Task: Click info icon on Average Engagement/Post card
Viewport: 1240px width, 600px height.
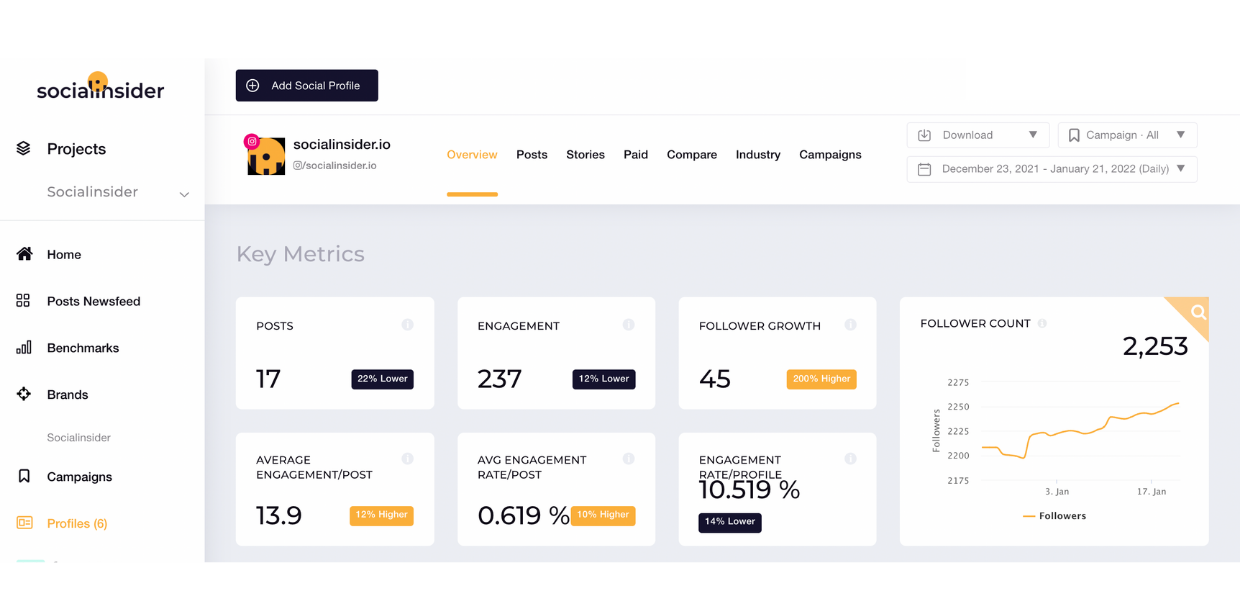Action: point(407,459)
